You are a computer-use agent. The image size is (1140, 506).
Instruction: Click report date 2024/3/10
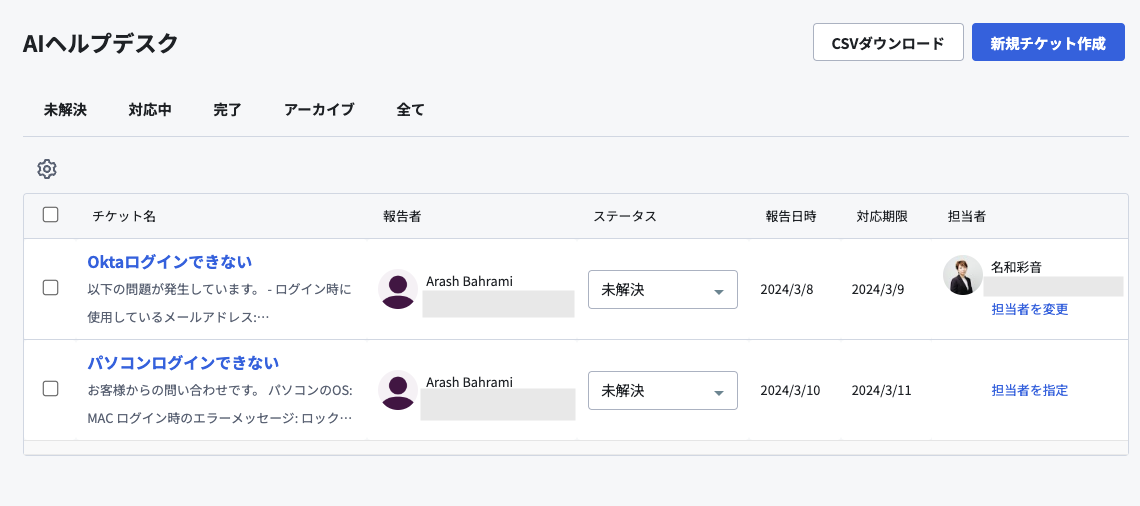(x=790, y=390)
